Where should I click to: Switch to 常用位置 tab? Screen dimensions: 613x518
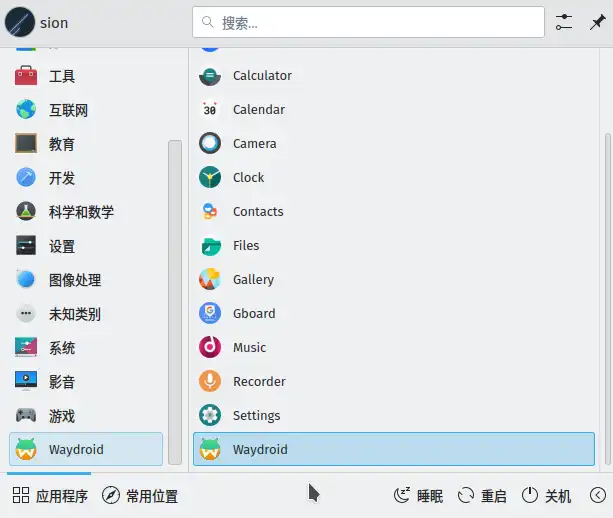(x=141, y=496)
